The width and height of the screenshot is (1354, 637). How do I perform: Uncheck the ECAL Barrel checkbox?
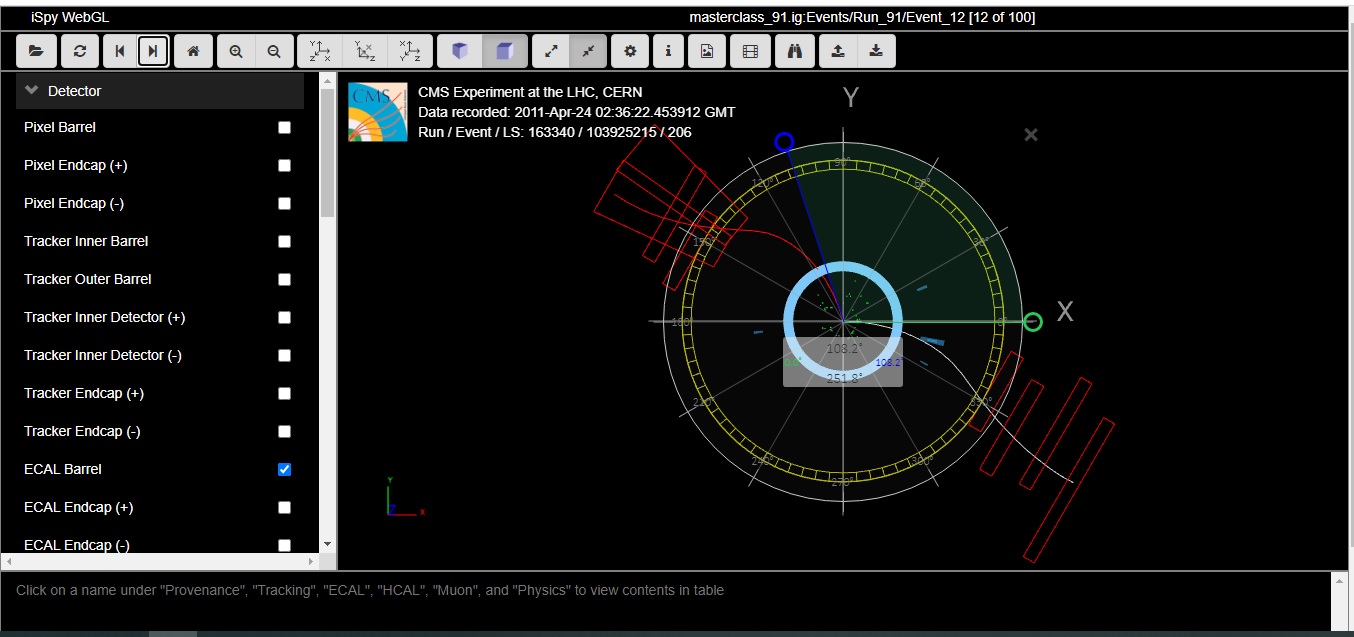point(284,470)
